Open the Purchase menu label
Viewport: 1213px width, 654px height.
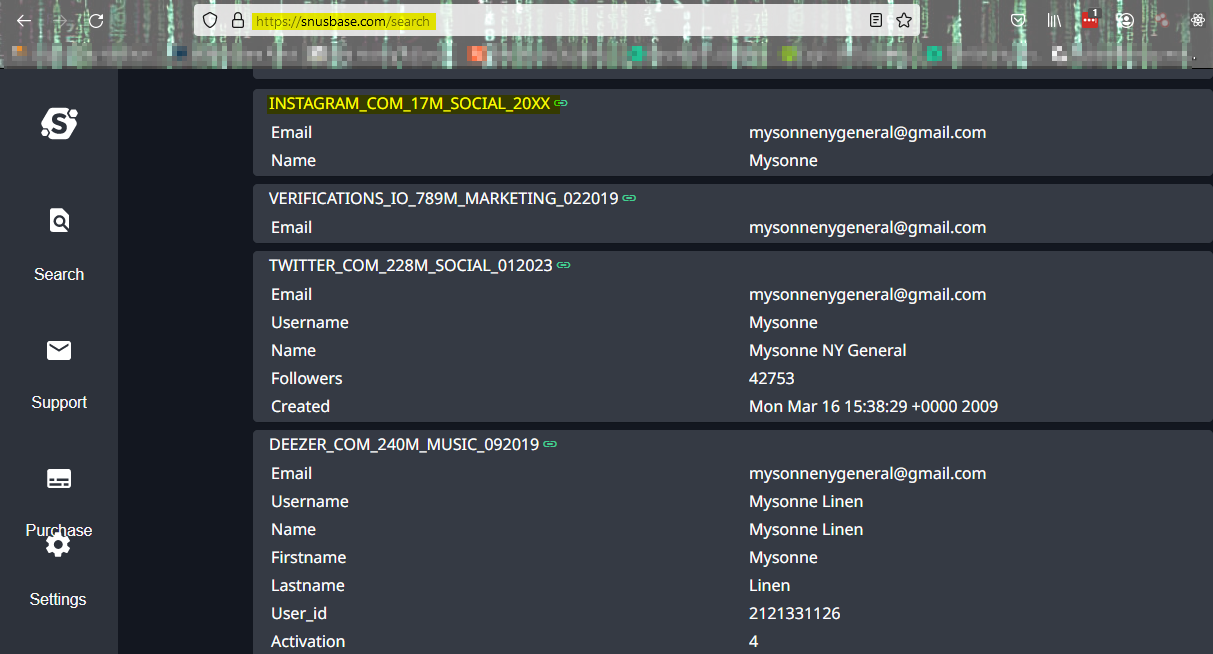(x=59, y=530)
